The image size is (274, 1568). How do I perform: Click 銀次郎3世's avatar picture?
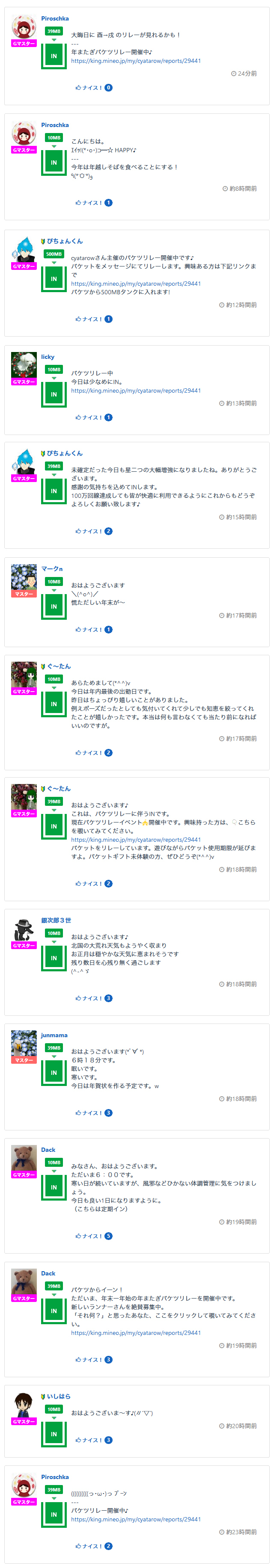pyautogui.click(x=24, y=928)
